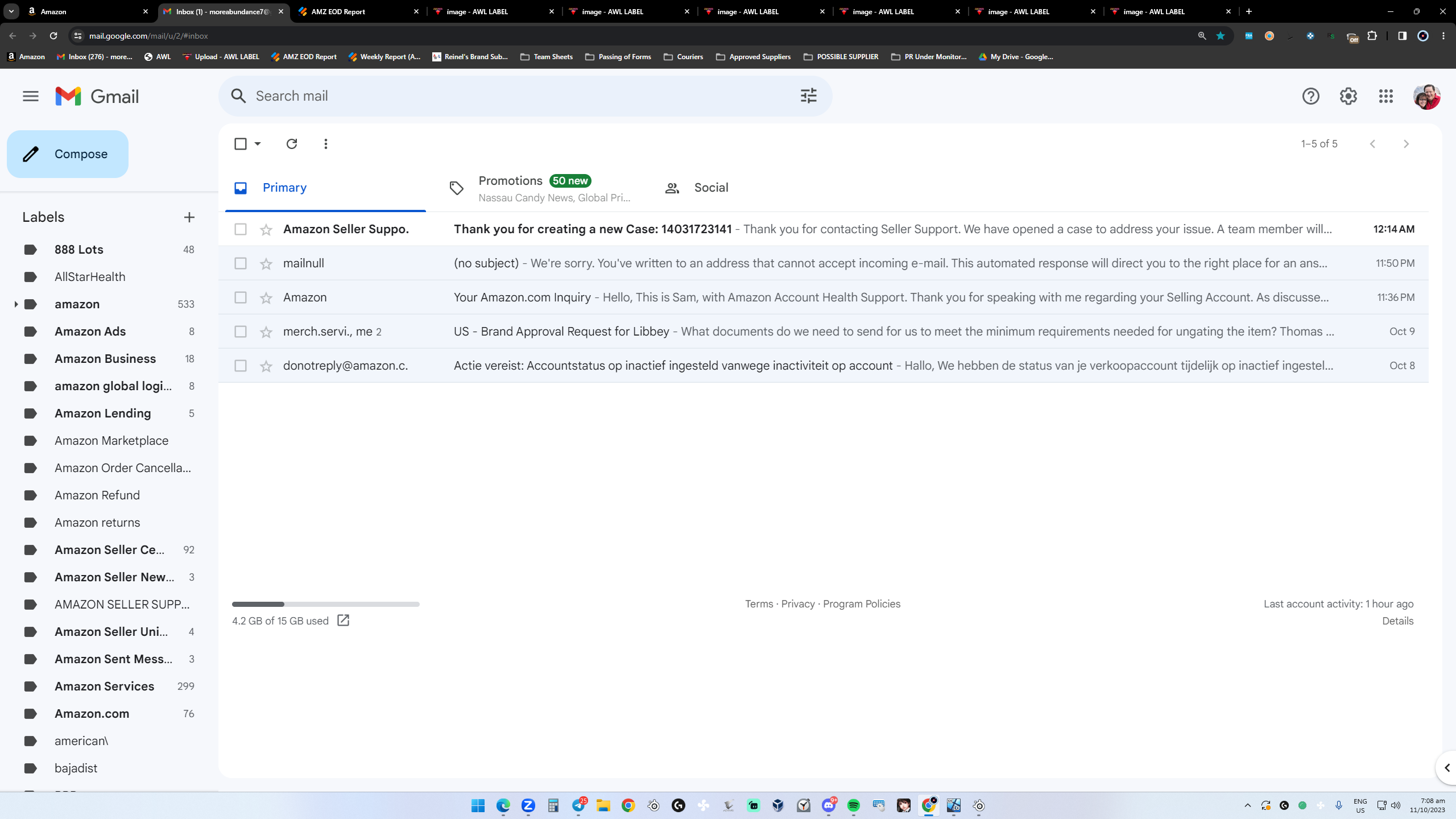Image resolution: width=1456 pixels, height=819 pixels.
Task: Tick checkbox for Your Amazon.com Inquiry email
Action: coord(241,297)
